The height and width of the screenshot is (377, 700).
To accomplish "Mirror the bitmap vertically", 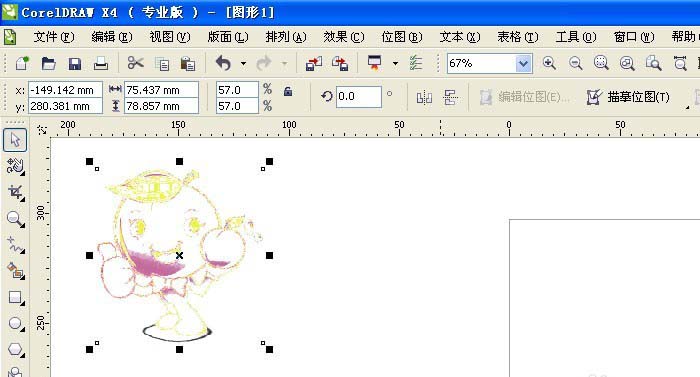I will [450, 97].
